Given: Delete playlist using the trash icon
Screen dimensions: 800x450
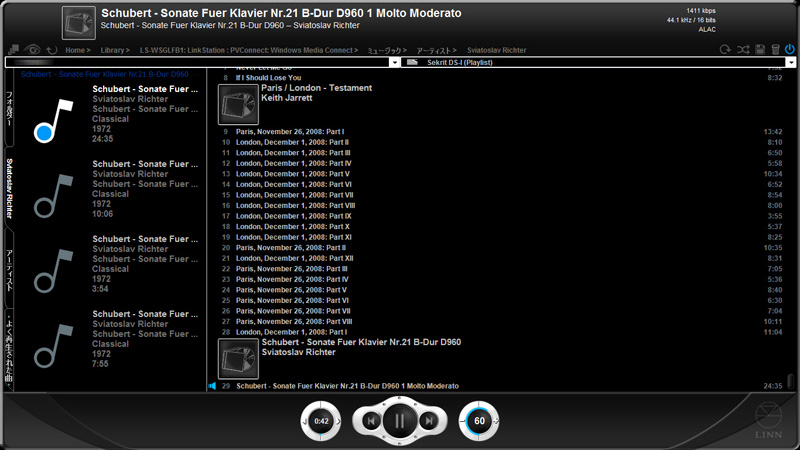Looking at the screenshot, I should click(774, 49).
